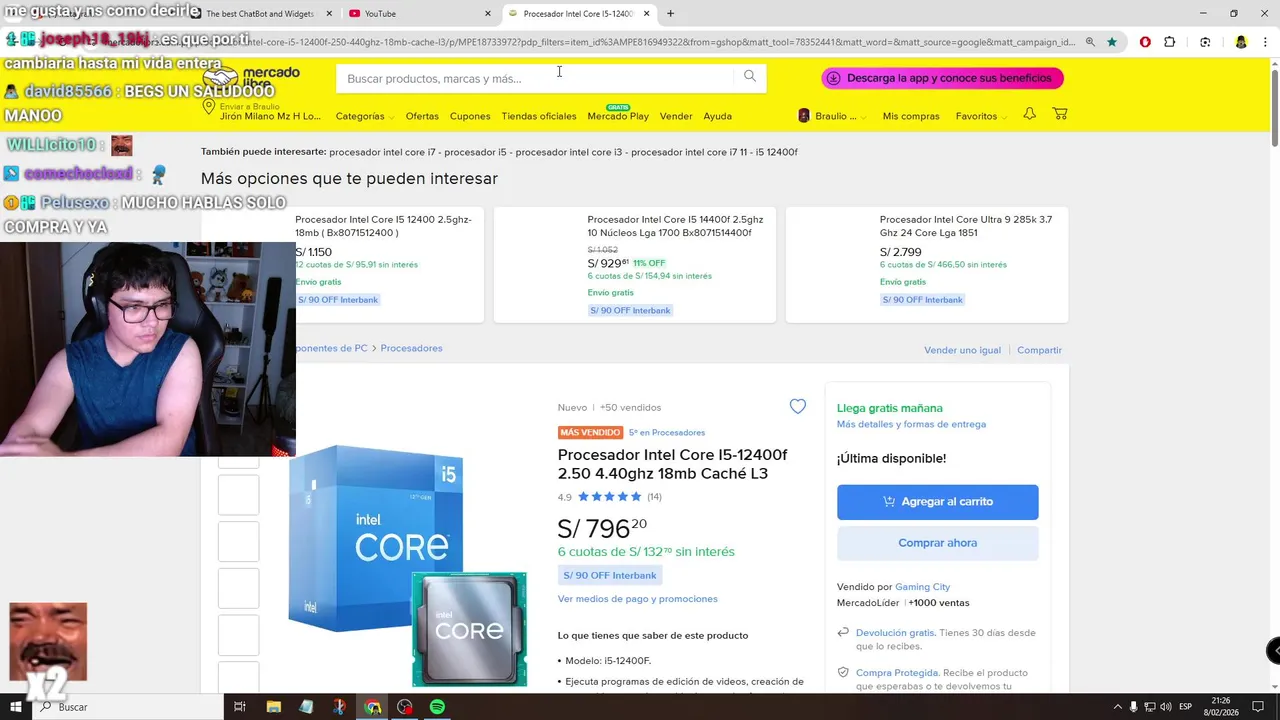This screenshot has height=720, width=1280.
Task: Open Core Ultra 9 285k suggested product card
Action: 927,265
